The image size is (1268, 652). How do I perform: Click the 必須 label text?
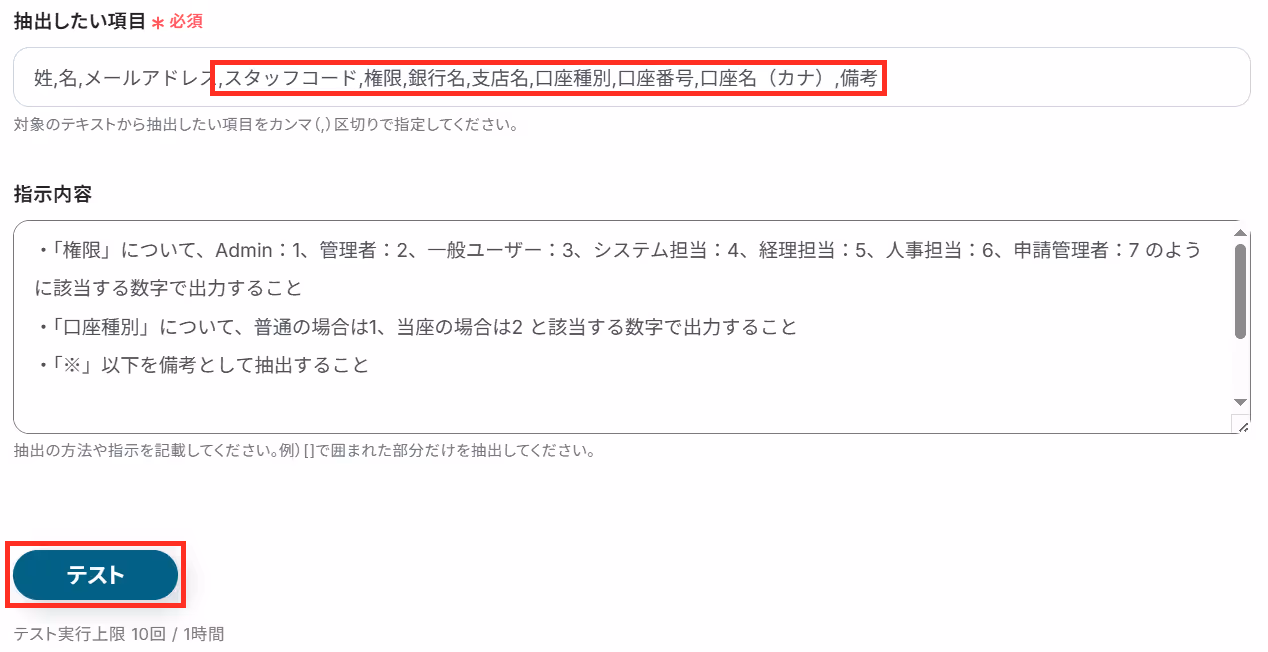point(187,20)
